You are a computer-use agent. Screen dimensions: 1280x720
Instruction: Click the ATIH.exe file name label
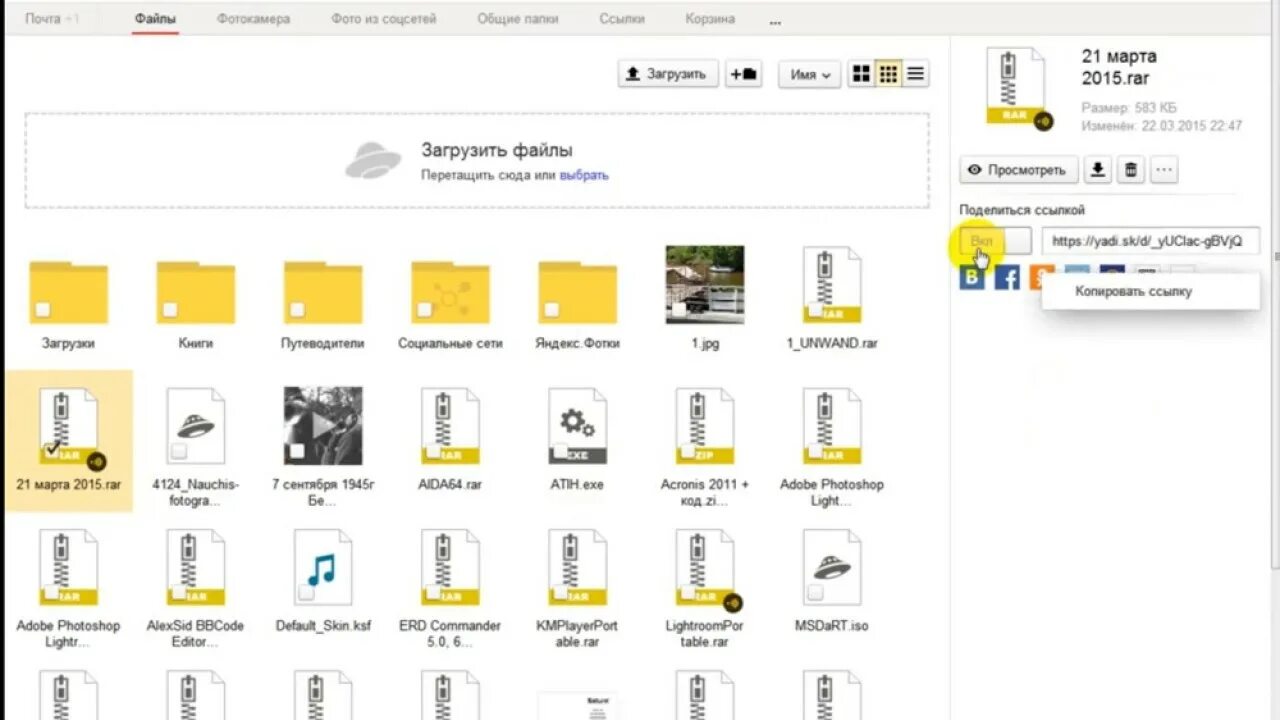coord(577,484)
